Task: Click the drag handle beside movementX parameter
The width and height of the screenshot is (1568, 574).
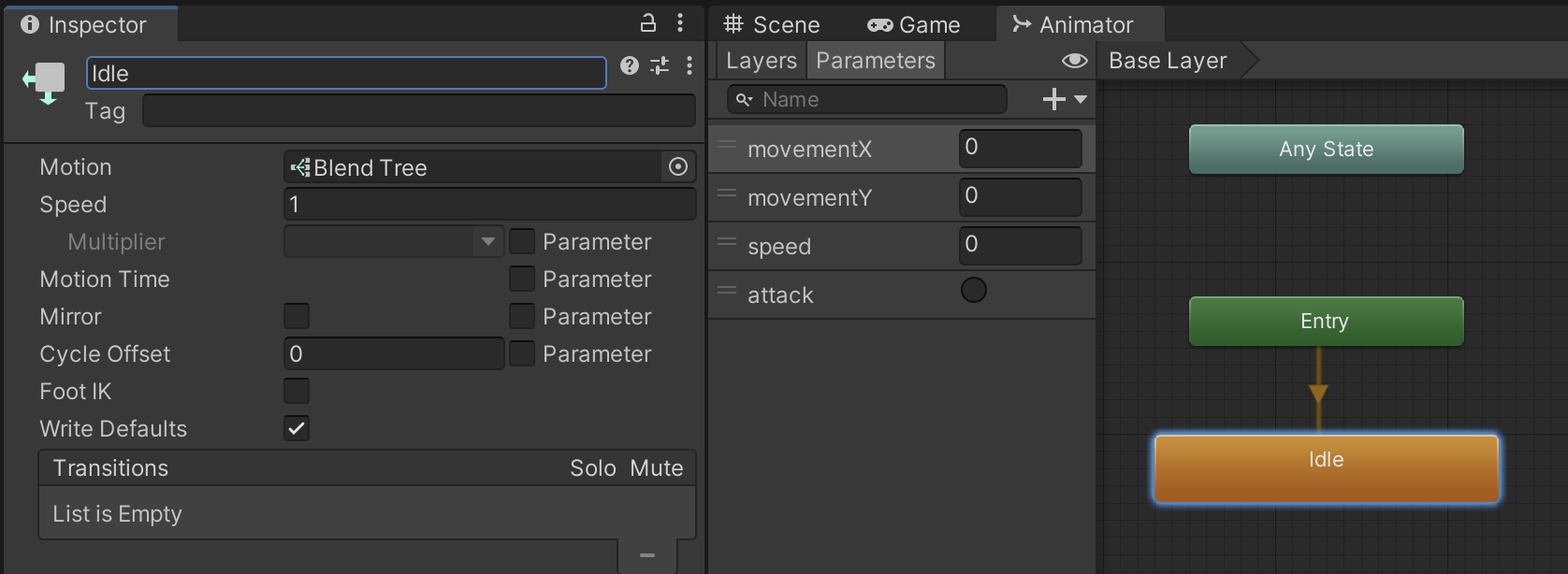Action: point(727,146)
